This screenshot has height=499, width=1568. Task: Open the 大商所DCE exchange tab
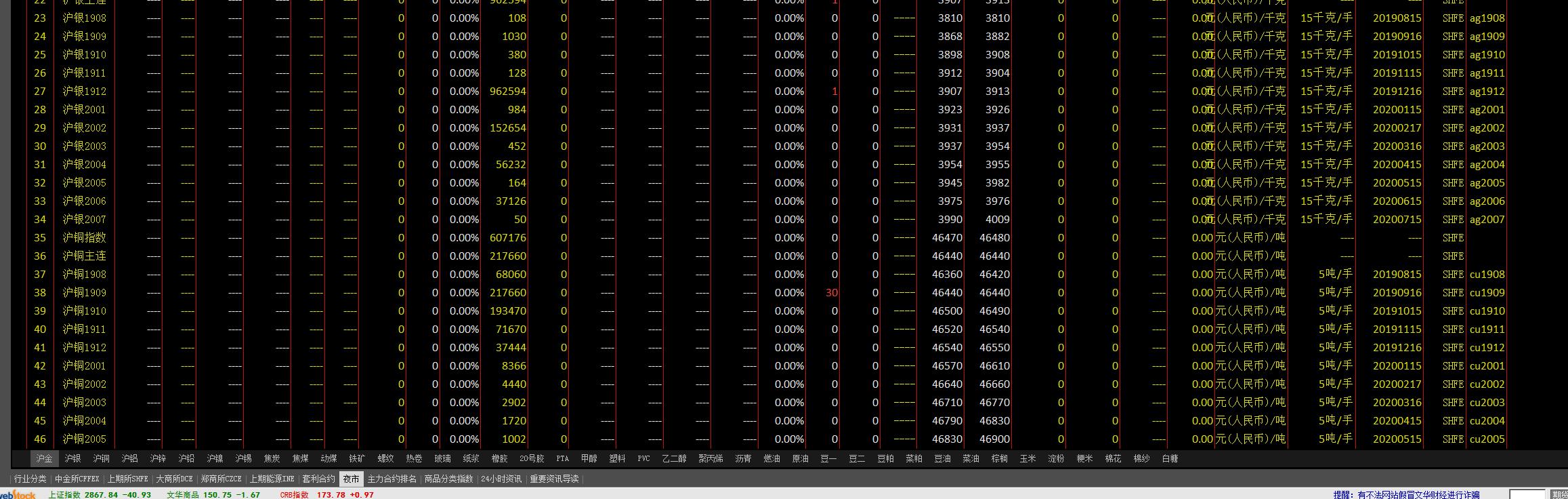[175, 479]
